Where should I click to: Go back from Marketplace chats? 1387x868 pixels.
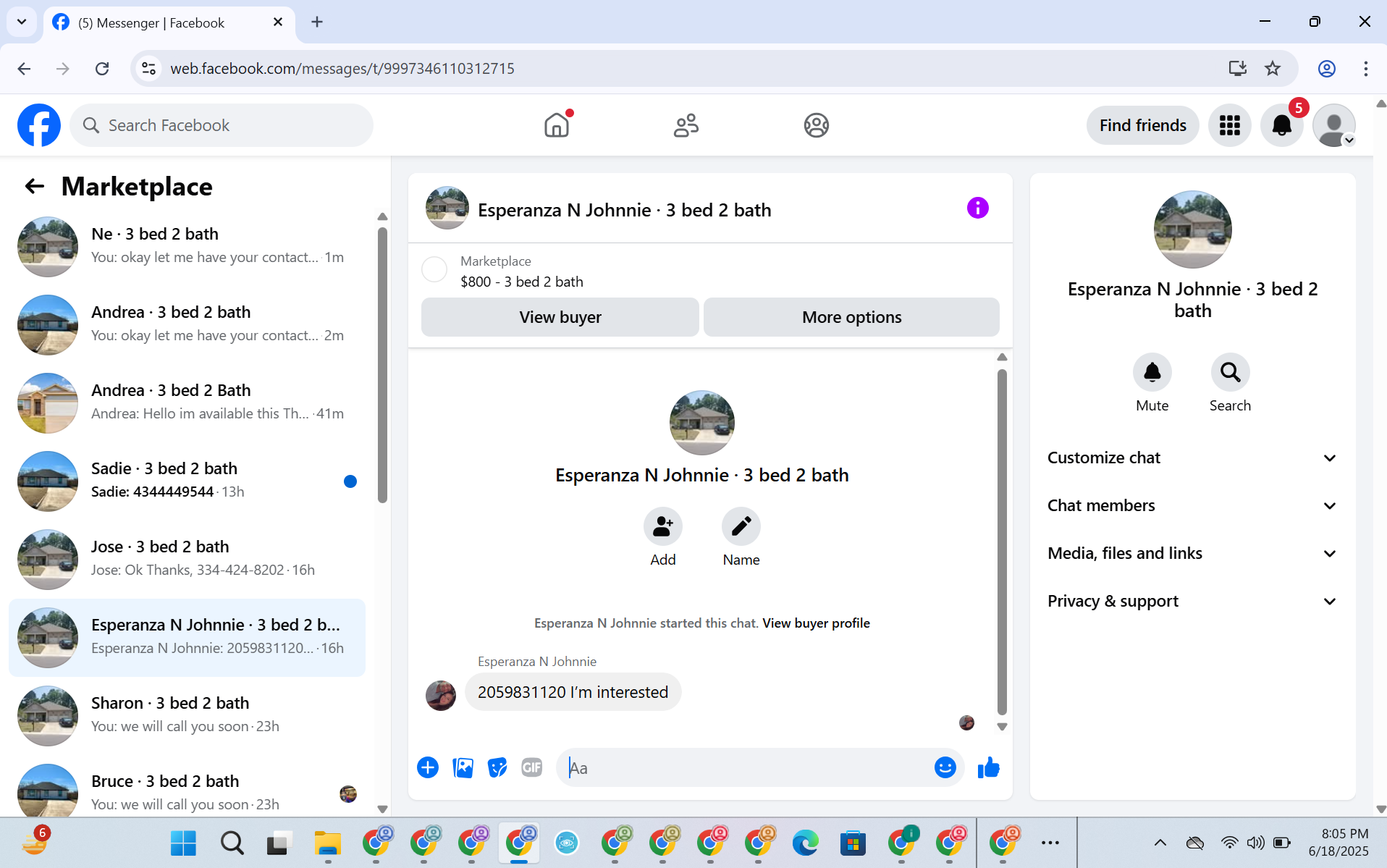tap(35, 186)
